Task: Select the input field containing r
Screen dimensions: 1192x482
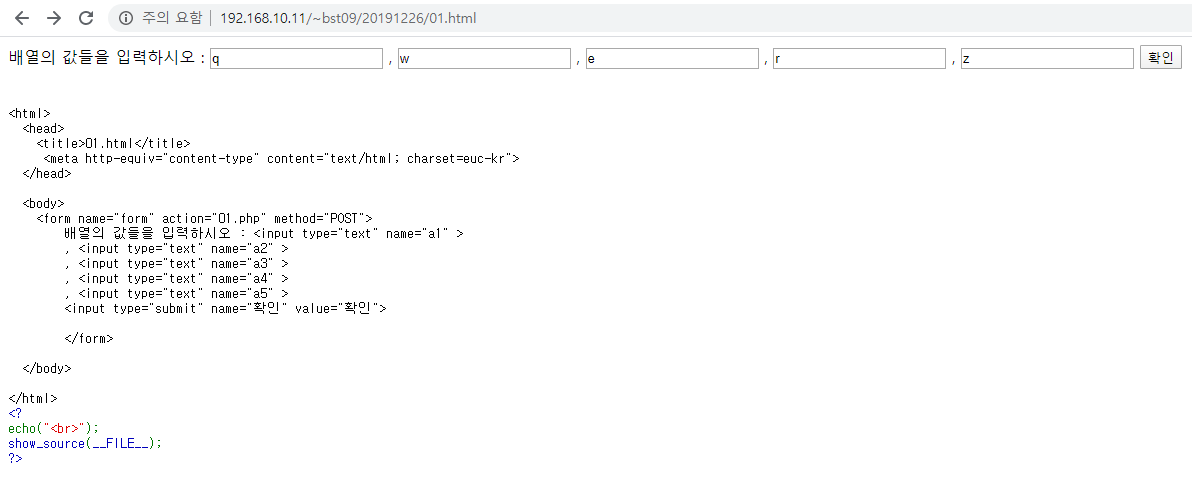Action: pyautogui.click(x=860, y=59)
